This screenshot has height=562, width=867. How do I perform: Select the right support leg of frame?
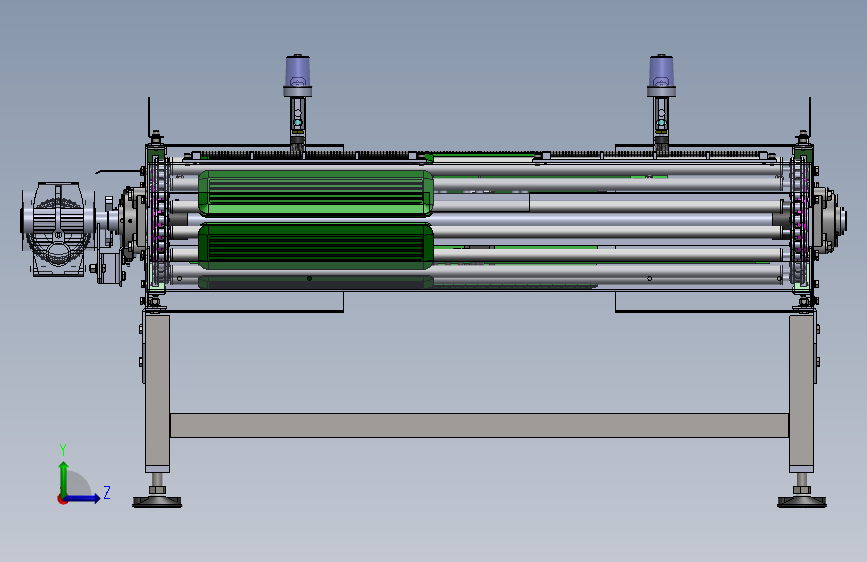(x=801, y=392)
